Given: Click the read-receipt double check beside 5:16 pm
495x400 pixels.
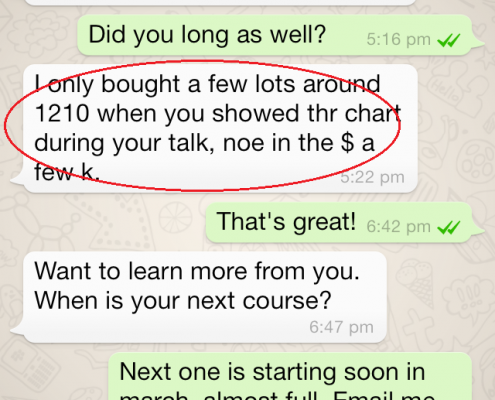Looking at the screenshot, I should pyautogui.click(x=449, y=40).
